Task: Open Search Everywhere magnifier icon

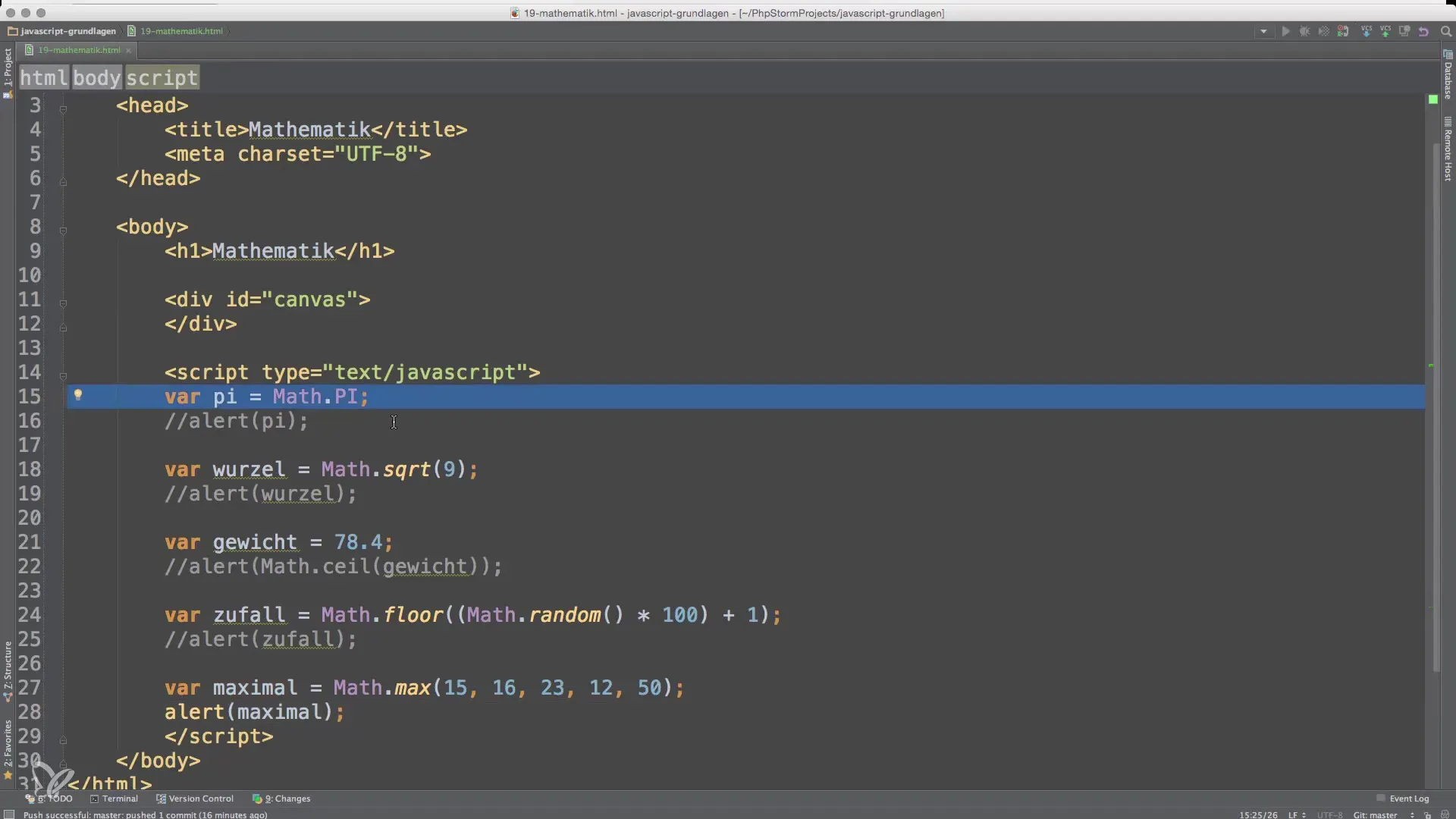Action: point(1445,32)
